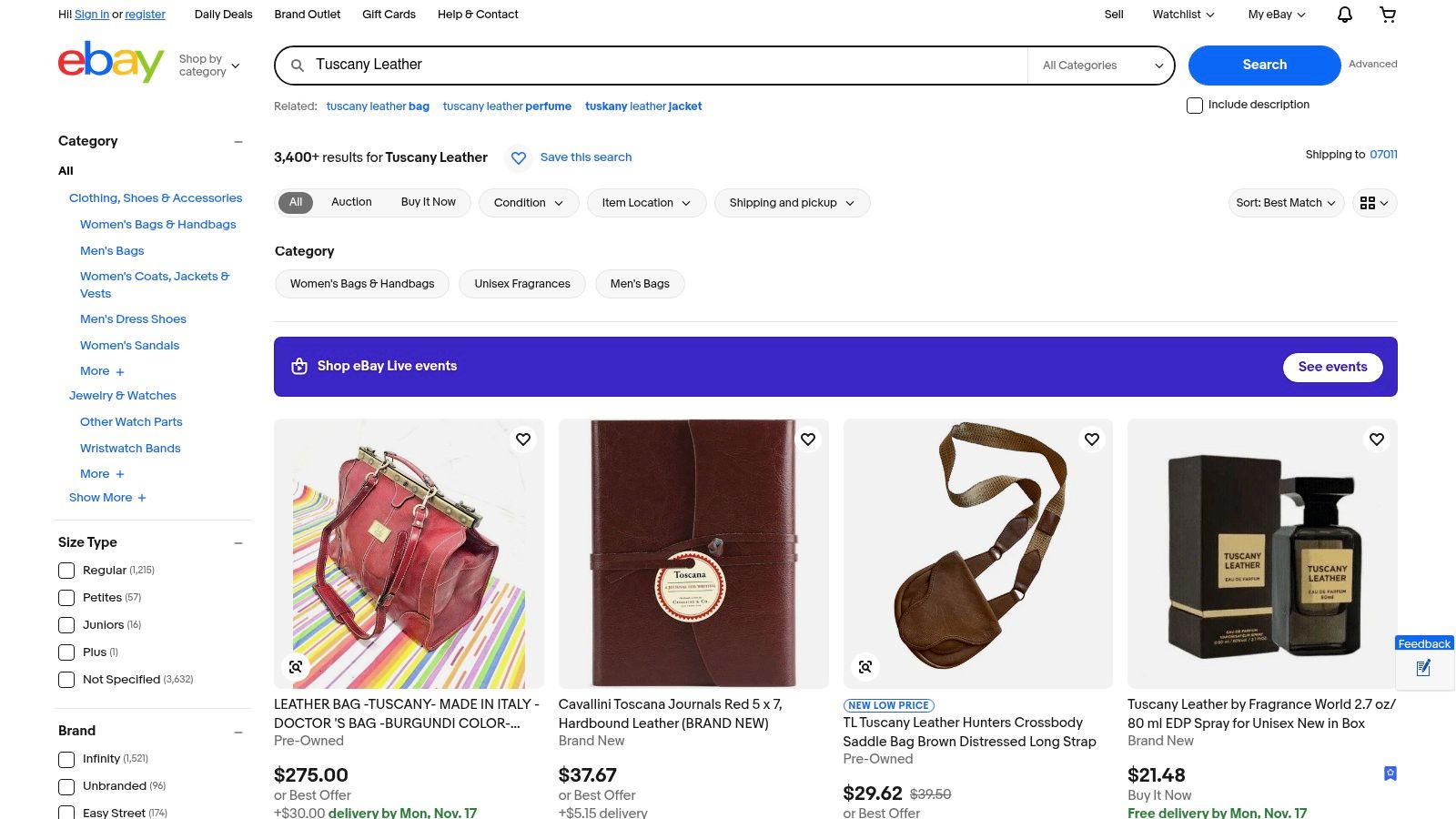Open the grid view layout options
Screen dimensions: 1456x819
[x=1374, y=203]
